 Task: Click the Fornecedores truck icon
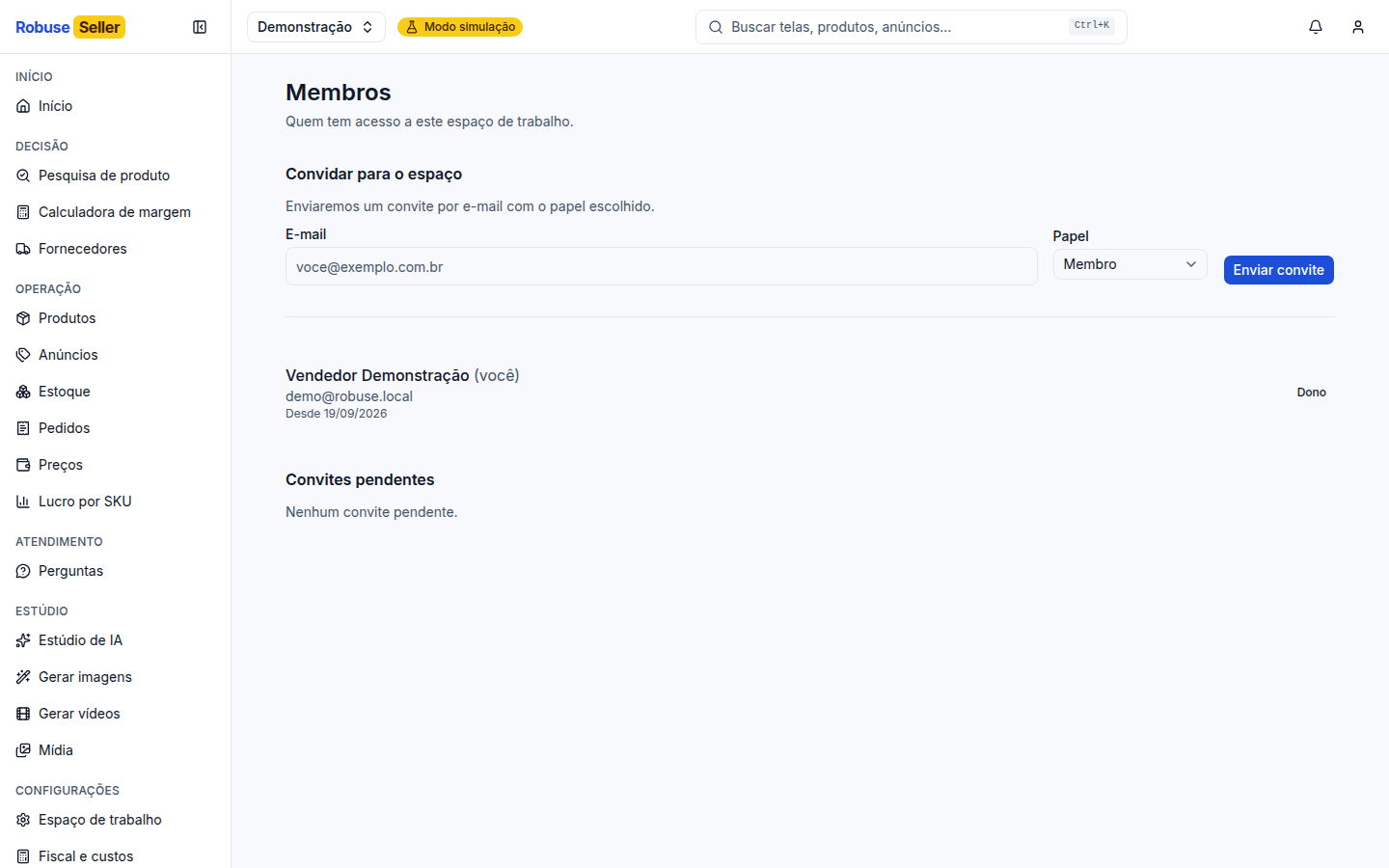pos(23,249)
